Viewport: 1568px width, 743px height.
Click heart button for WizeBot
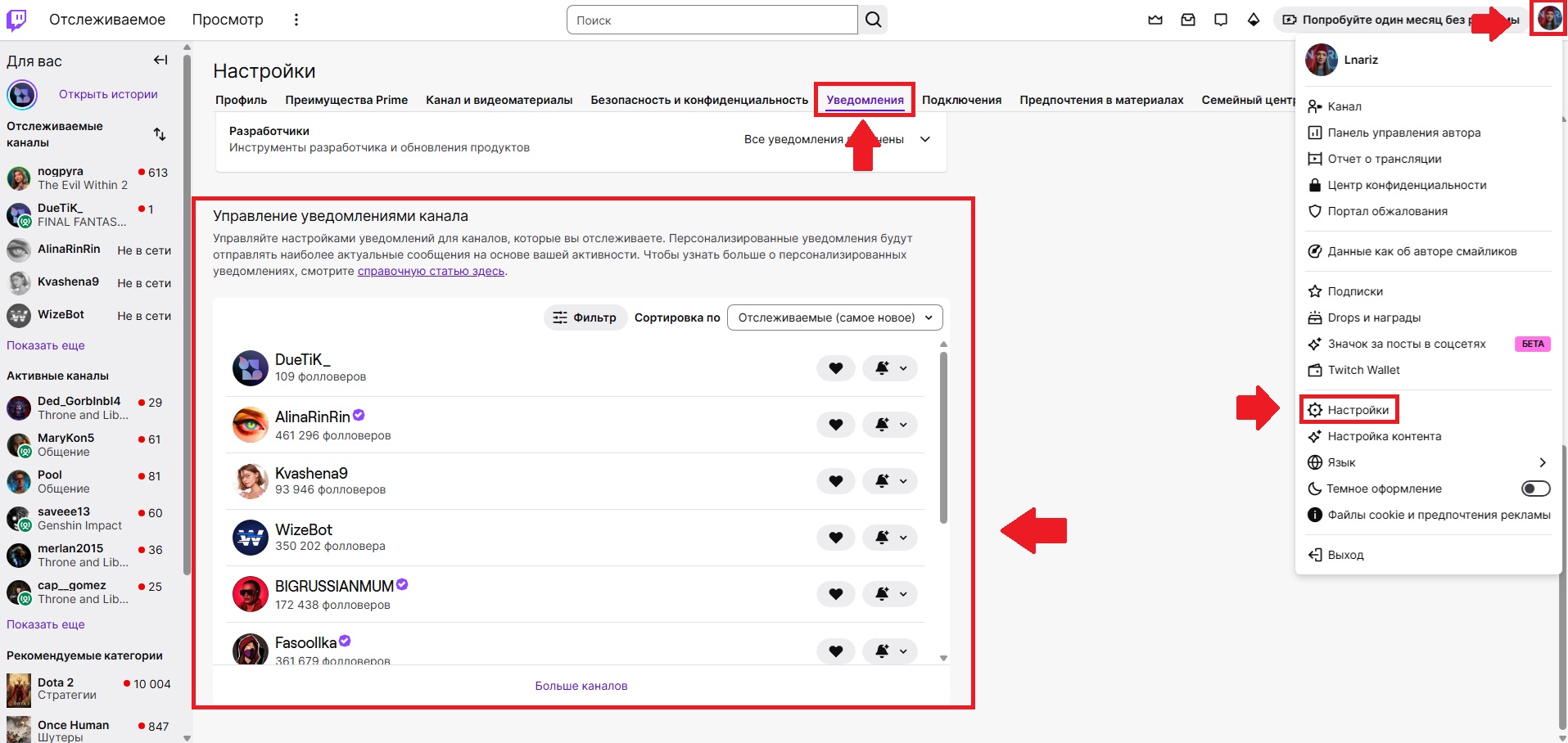pos(836,538)
